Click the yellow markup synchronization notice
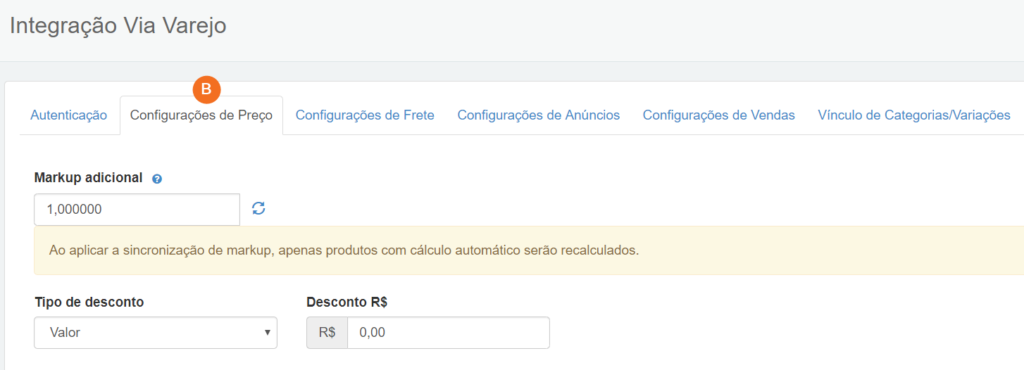 click(x=529, y=251)
